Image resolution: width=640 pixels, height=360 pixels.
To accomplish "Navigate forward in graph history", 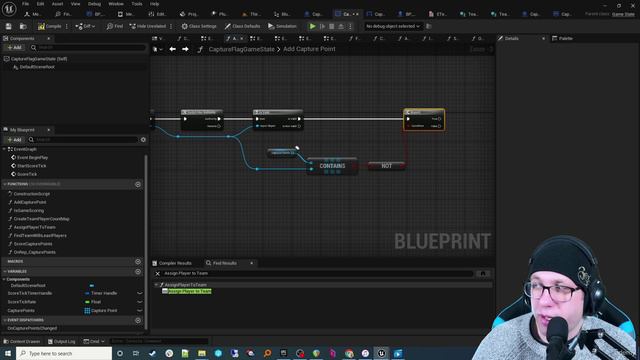I will [x=185, y=49].
